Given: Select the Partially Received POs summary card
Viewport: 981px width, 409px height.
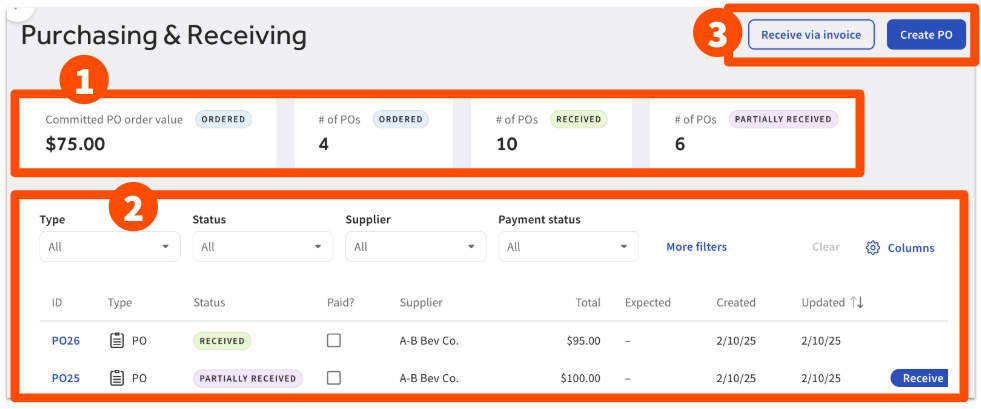Looking at the screenshot, I should point(751,132).
